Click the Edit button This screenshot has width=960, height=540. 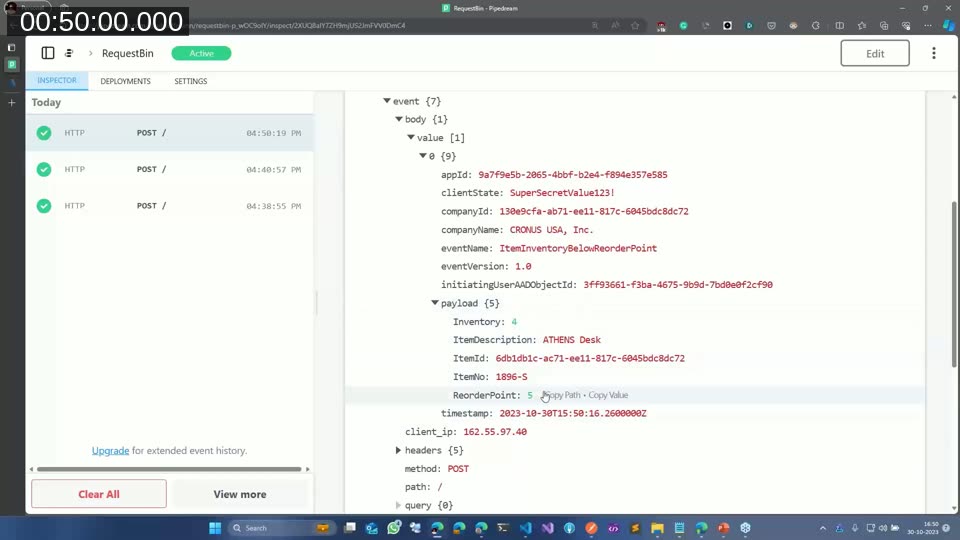(875, 53)
